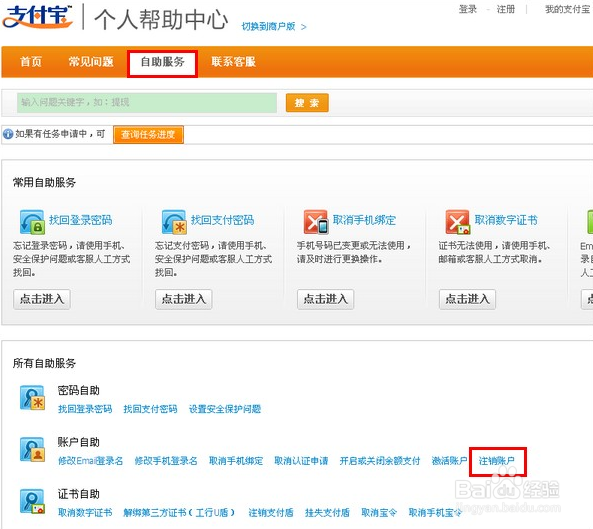Click the 查询任务进度 button
The width and height of the screenshot is (593, 529).
coord(148,135)
